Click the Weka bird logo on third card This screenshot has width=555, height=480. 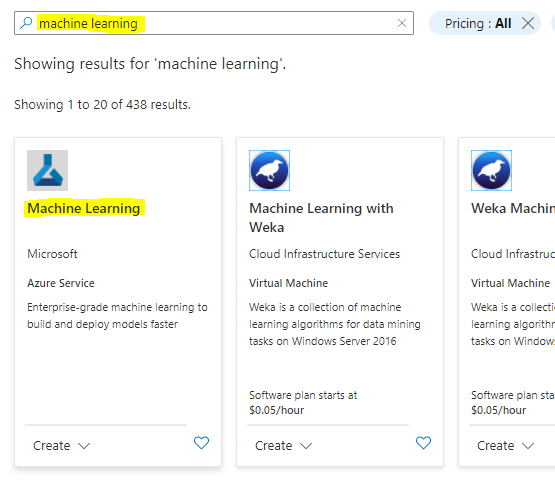(x=491, y=170)
